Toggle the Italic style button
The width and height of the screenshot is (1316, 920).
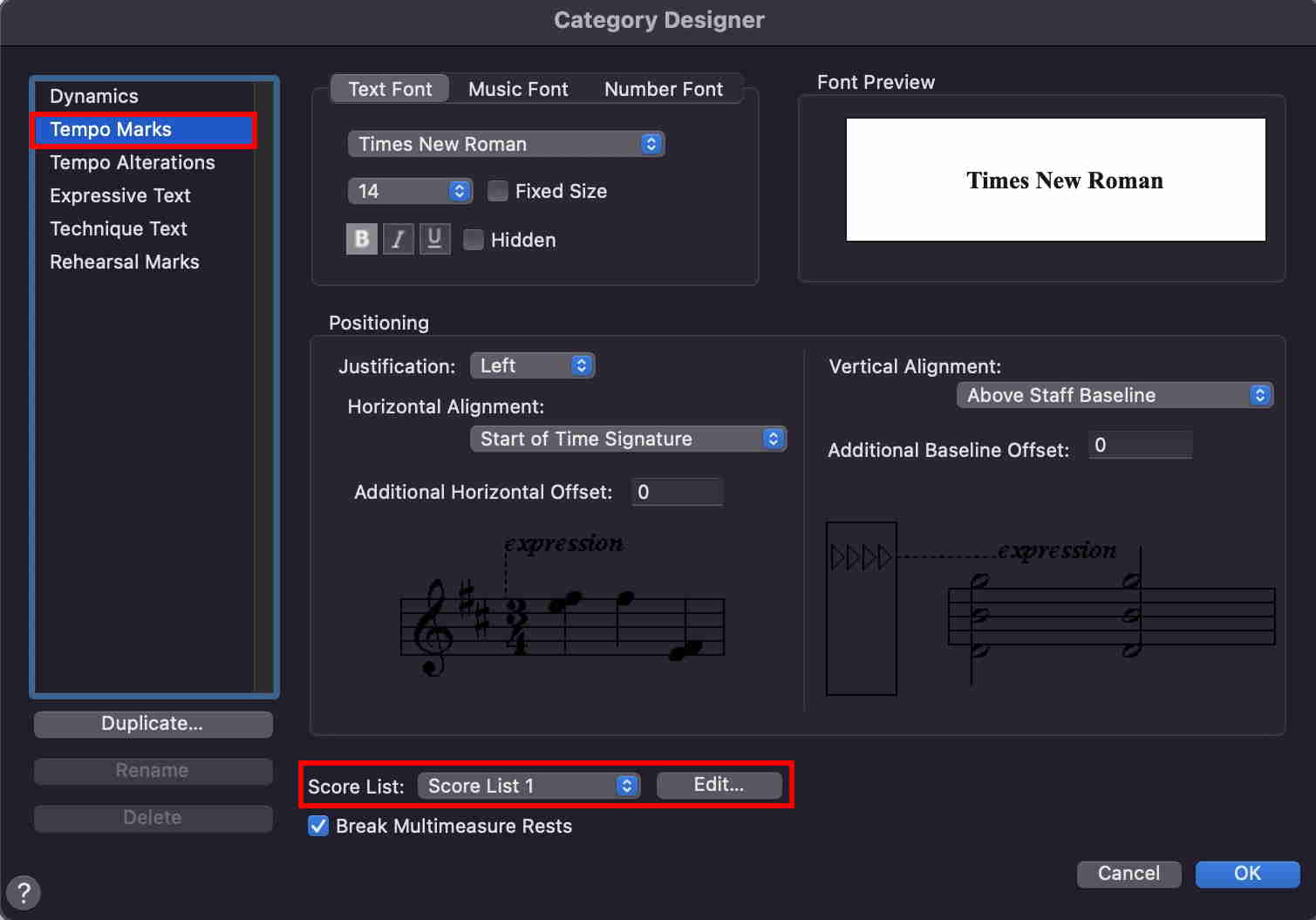[x=398, y=239]
